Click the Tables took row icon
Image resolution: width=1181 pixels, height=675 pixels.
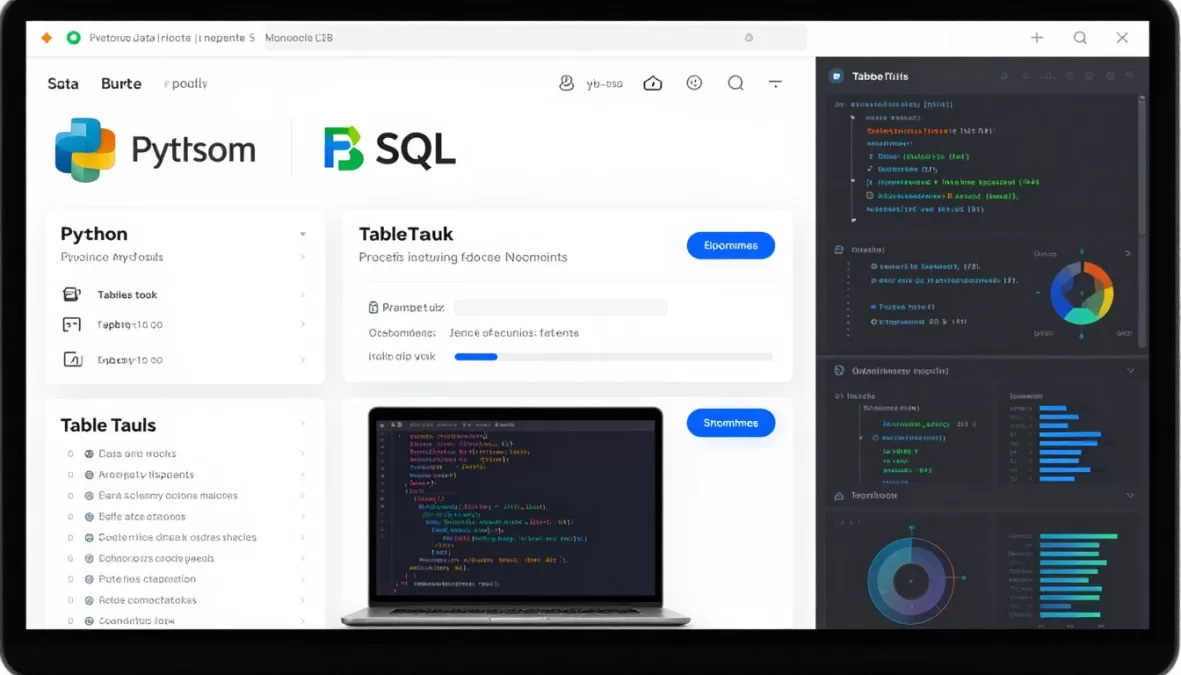(x=71, y=295)
